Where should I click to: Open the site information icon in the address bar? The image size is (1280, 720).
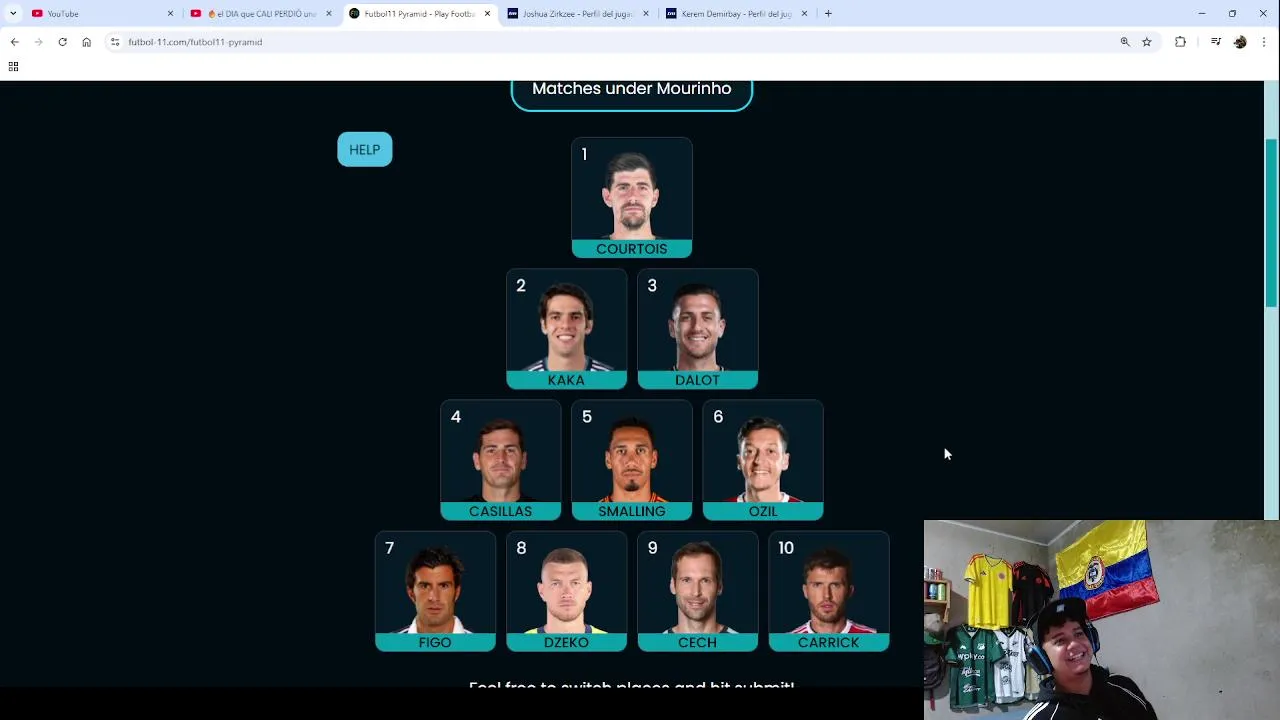click(x=115, y=42)
